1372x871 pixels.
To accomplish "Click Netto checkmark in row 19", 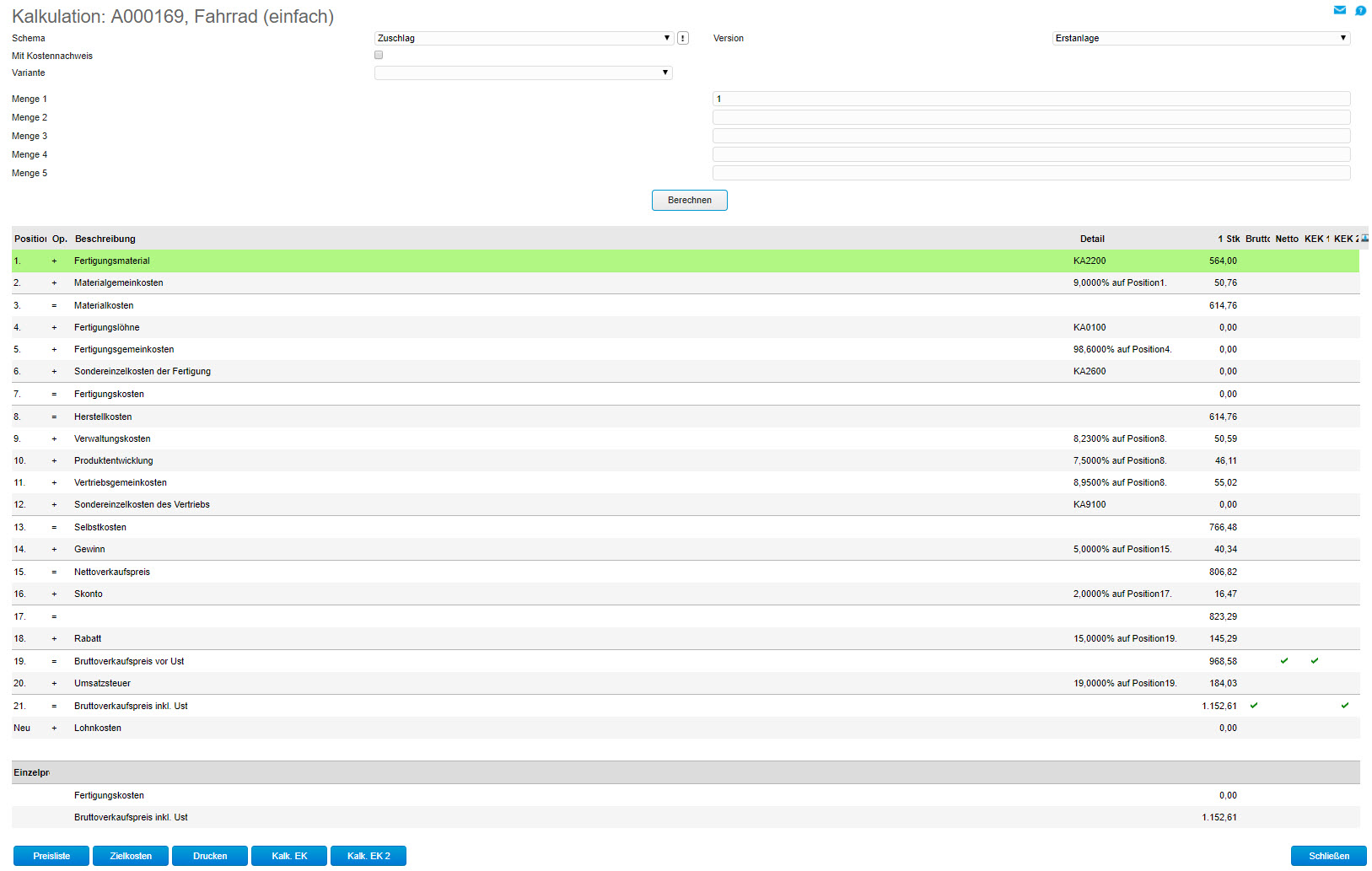I will point(1284,661).
